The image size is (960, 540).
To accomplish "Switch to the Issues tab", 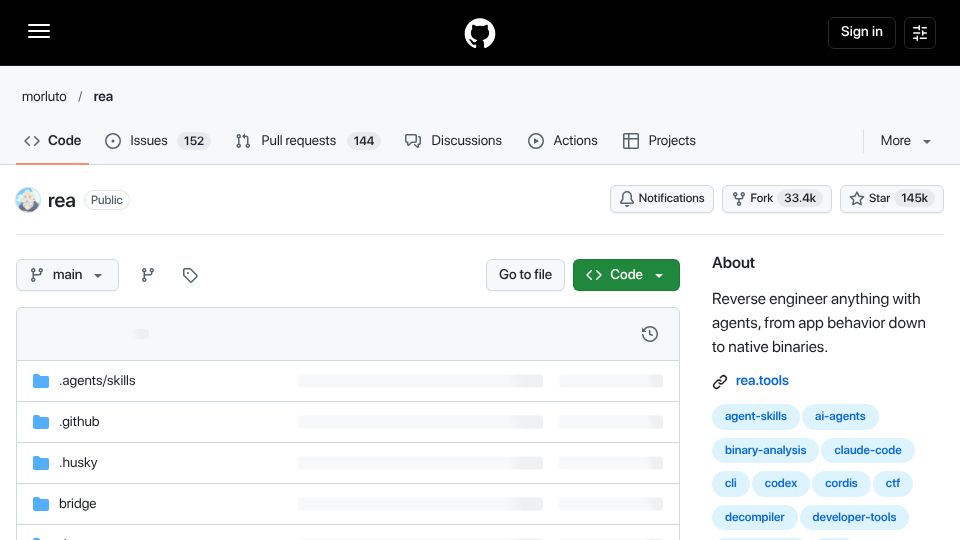I will (x=157, y=141).
